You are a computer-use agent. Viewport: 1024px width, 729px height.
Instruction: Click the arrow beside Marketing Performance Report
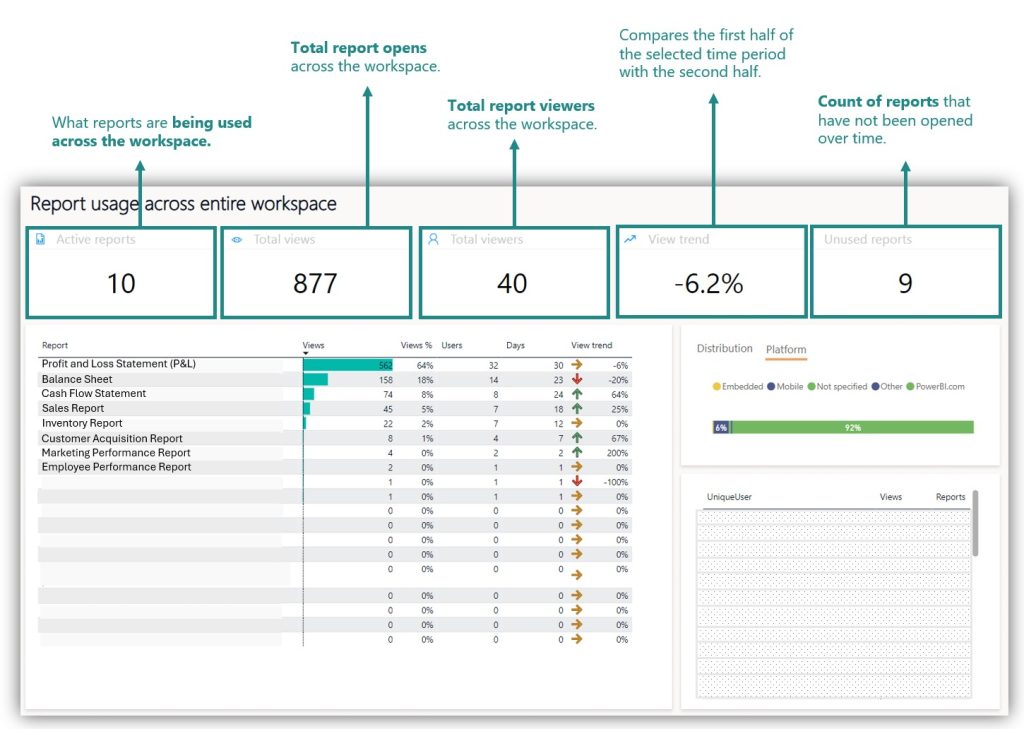[578, 452]
